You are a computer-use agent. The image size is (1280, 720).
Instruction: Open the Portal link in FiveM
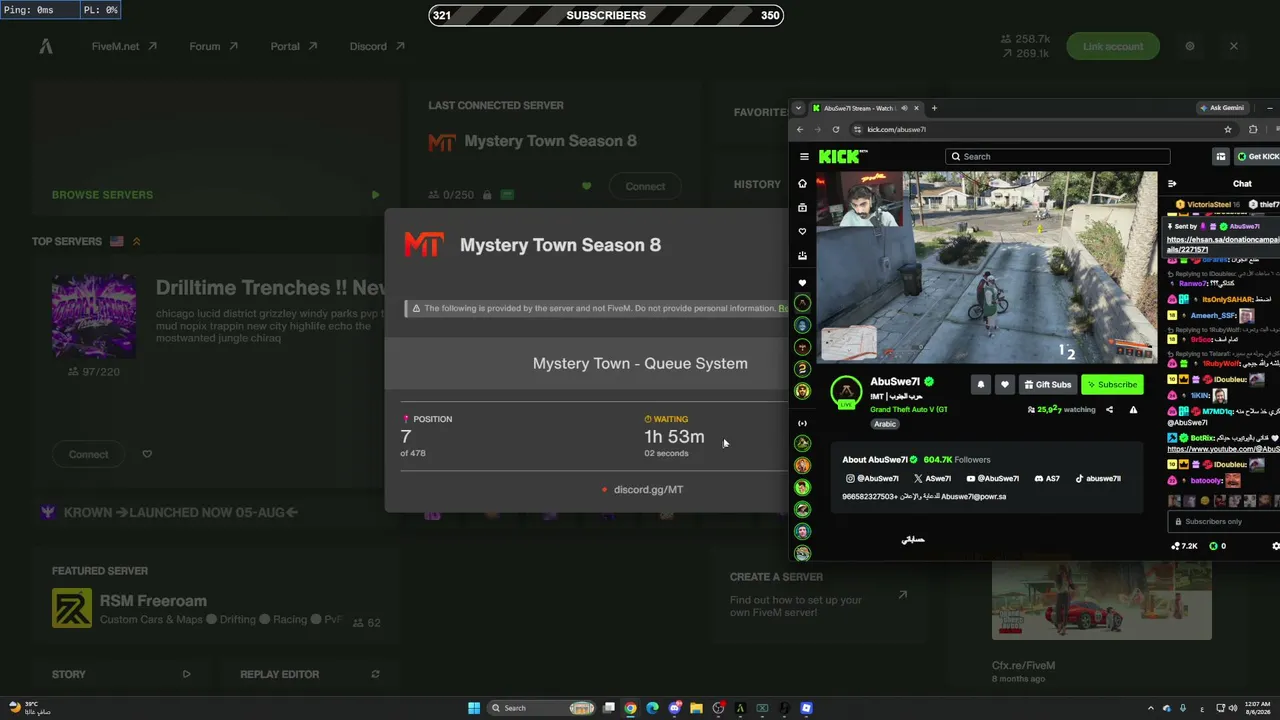point(293,46)
